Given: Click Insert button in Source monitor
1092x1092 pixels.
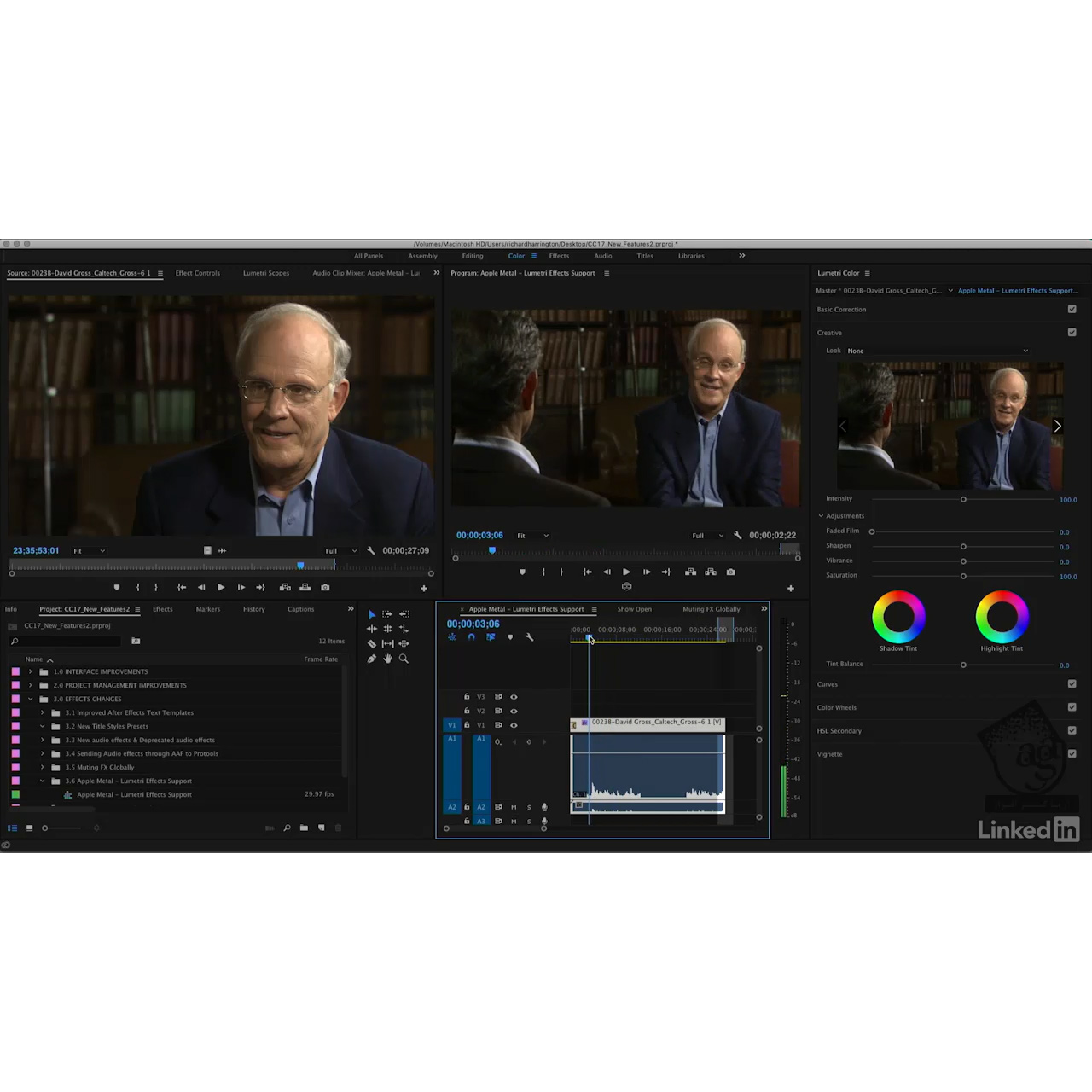Looking at the screenshot, I should click(x=285, y=587).
